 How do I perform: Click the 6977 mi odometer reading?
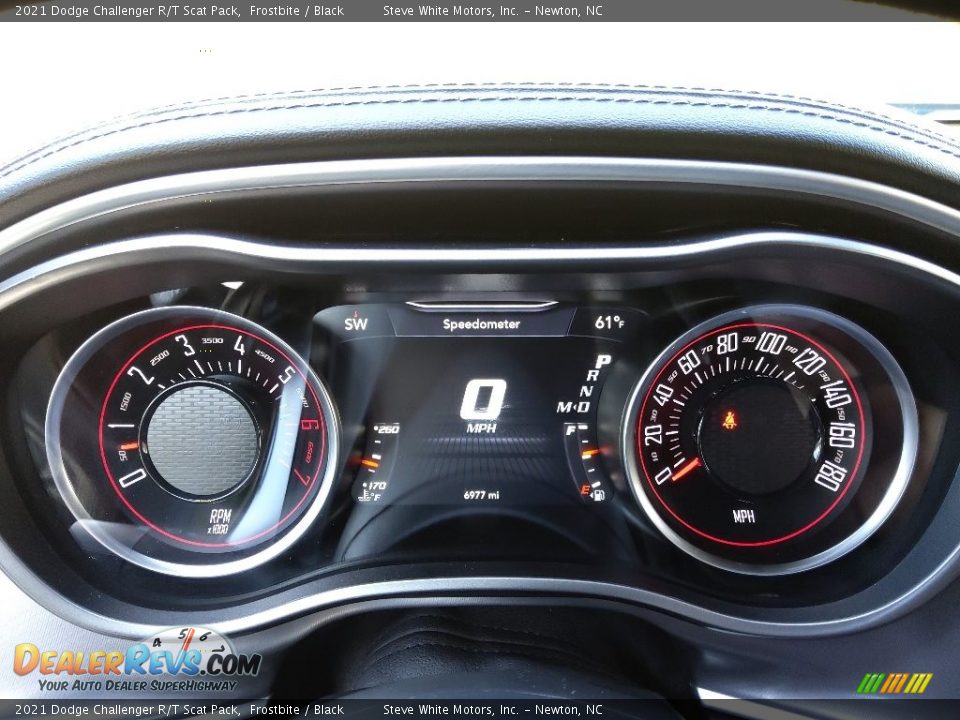pos(481,495)
